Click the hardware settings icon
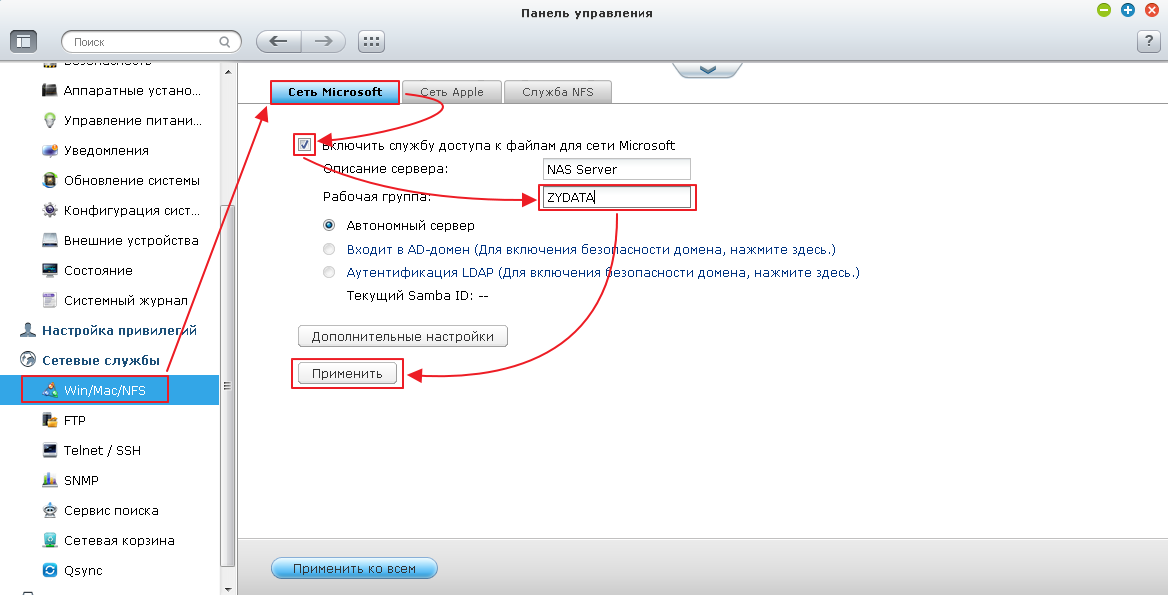 tap(49, 90)
